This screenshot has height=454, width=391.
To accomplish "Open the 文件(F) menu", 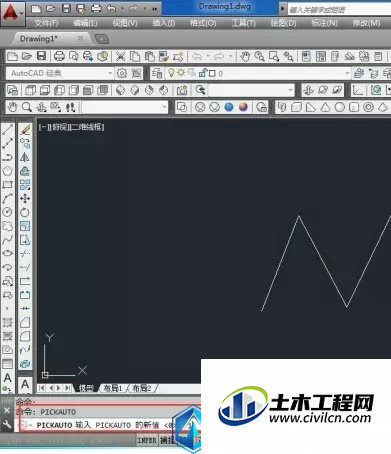I will [x=46, y=23].
